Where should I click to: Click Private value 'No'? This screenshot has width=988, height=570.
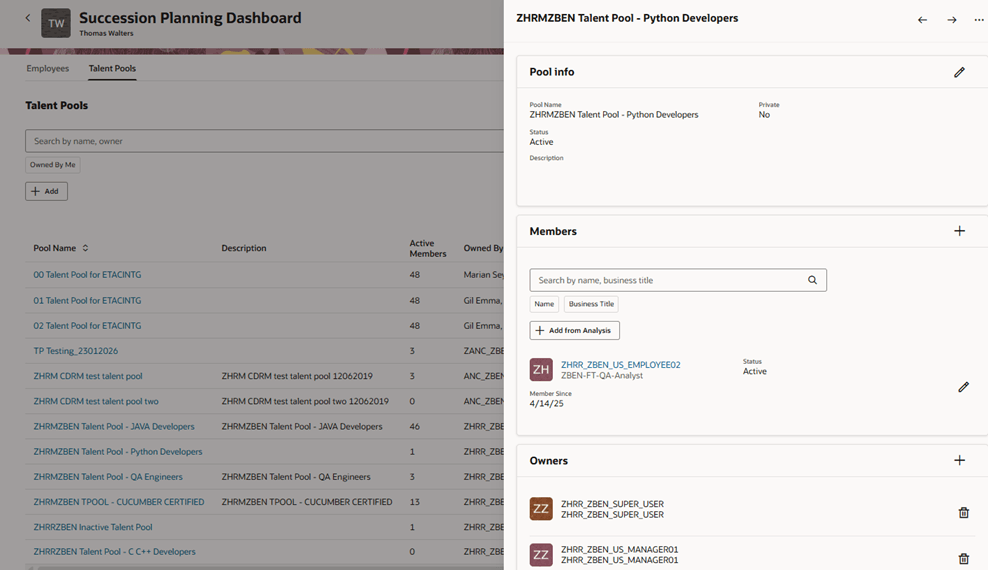click(x=764, y=115)
